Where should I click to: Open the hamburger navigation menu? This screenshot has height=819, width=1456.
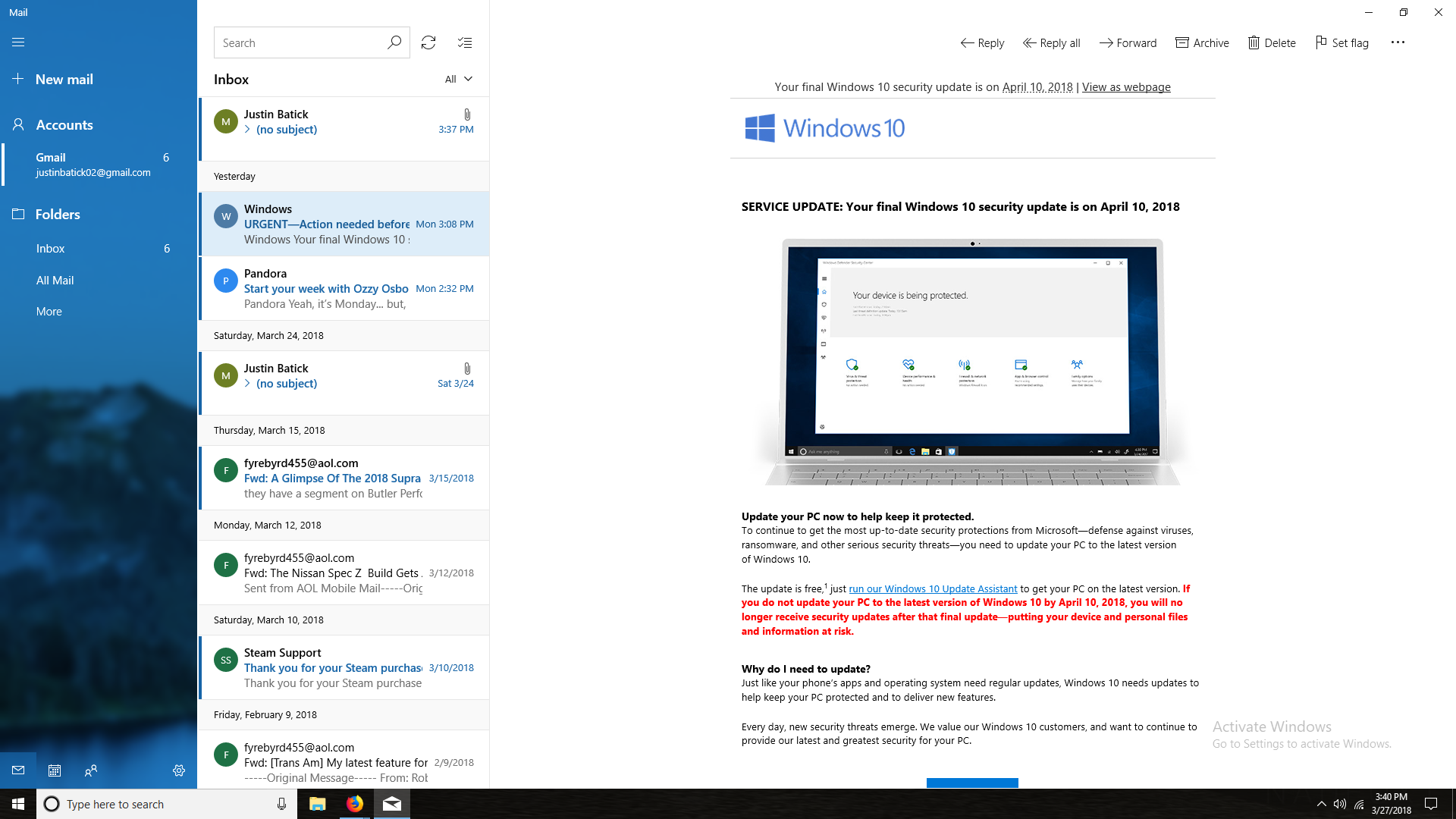18,42
